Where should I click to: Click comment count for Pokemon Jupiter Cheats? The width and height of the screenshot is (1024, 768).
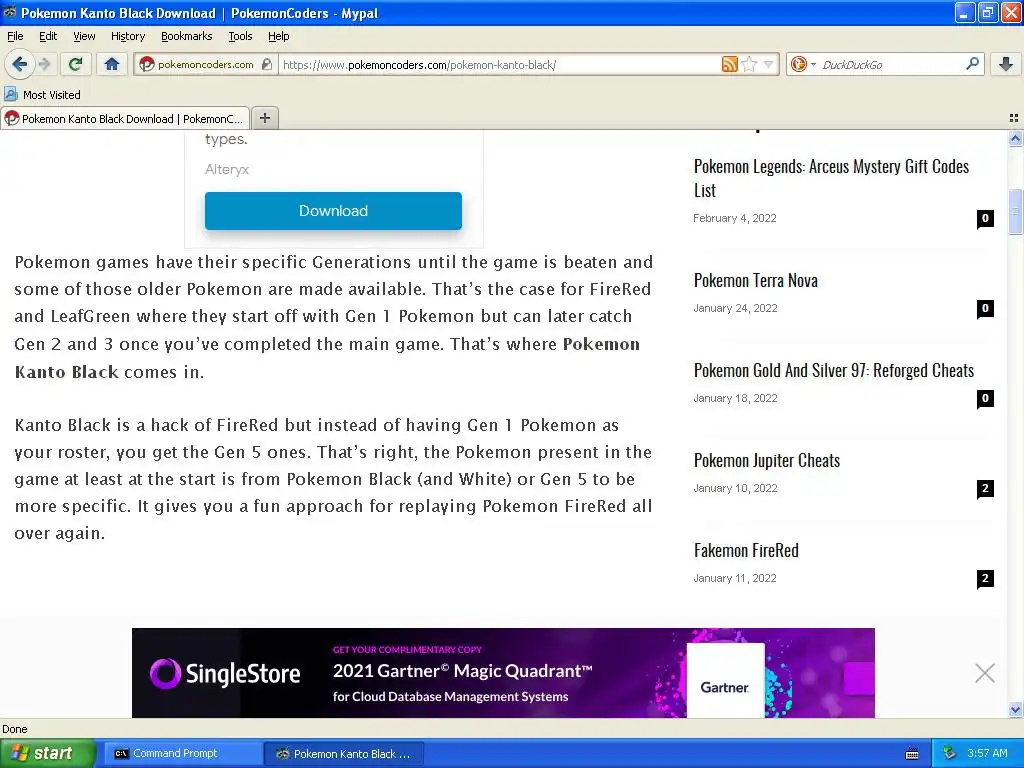coord(985,488)
